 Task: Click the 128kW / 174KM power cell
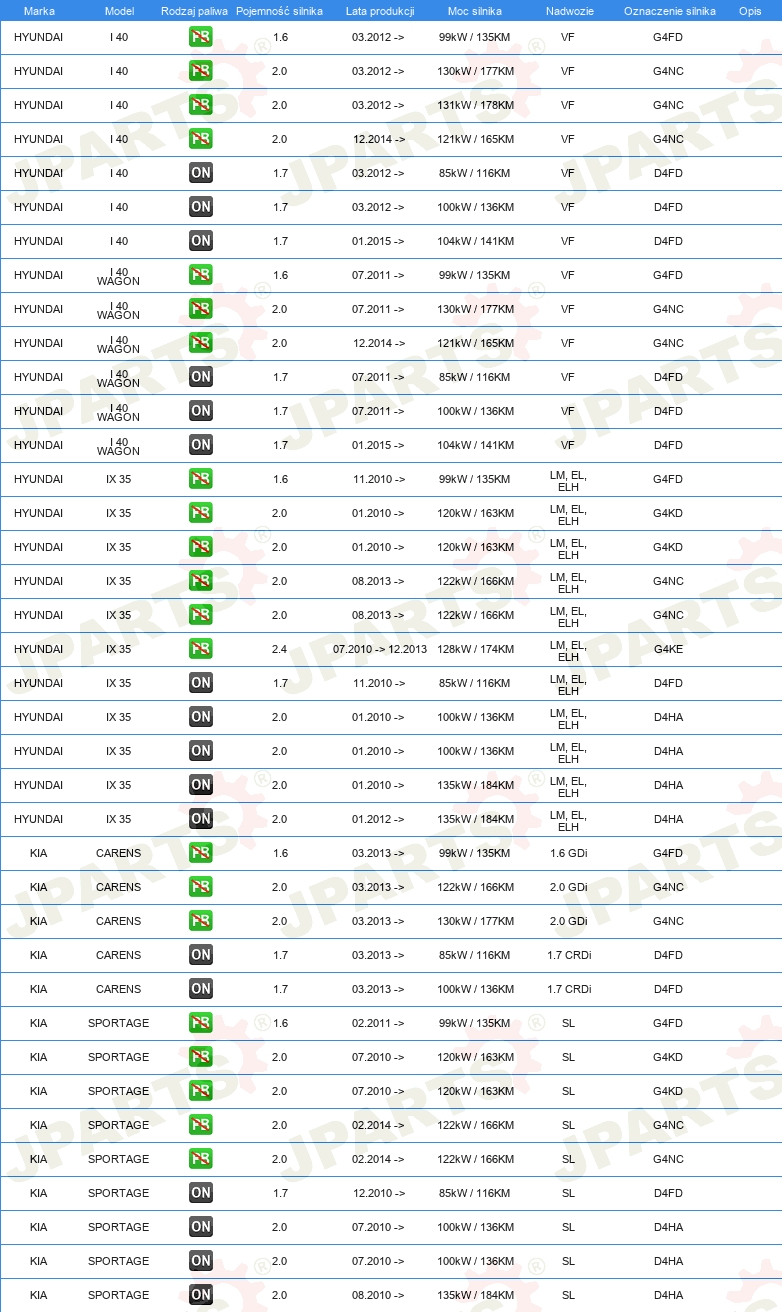476,649
